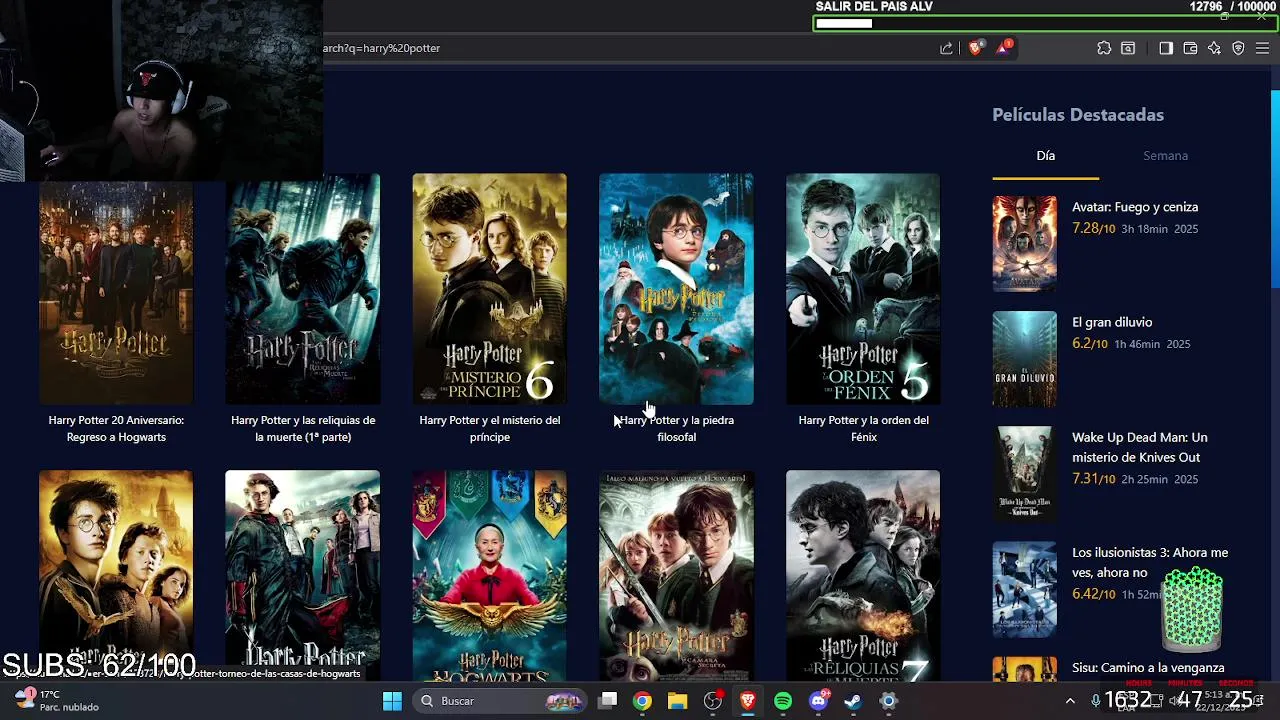The width and height of the screenshot is (1280, 720).
Task: Open 'Avatar: Fuego y ceniza' title link
Action: [1135, 207]
